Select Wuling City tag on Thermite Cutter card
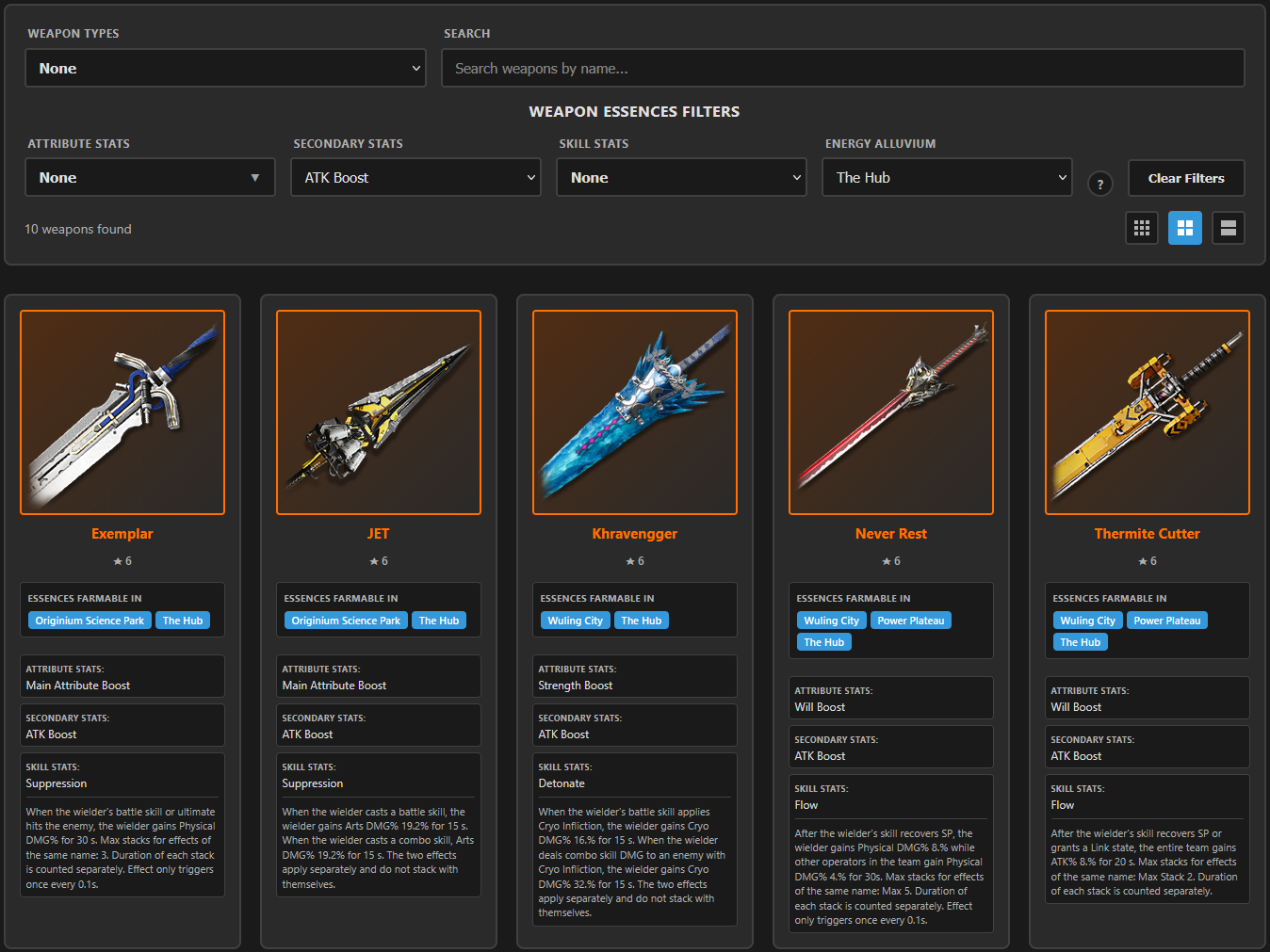The height and width of the screenshot is (952, 1270). click(x=1087, y=621)
